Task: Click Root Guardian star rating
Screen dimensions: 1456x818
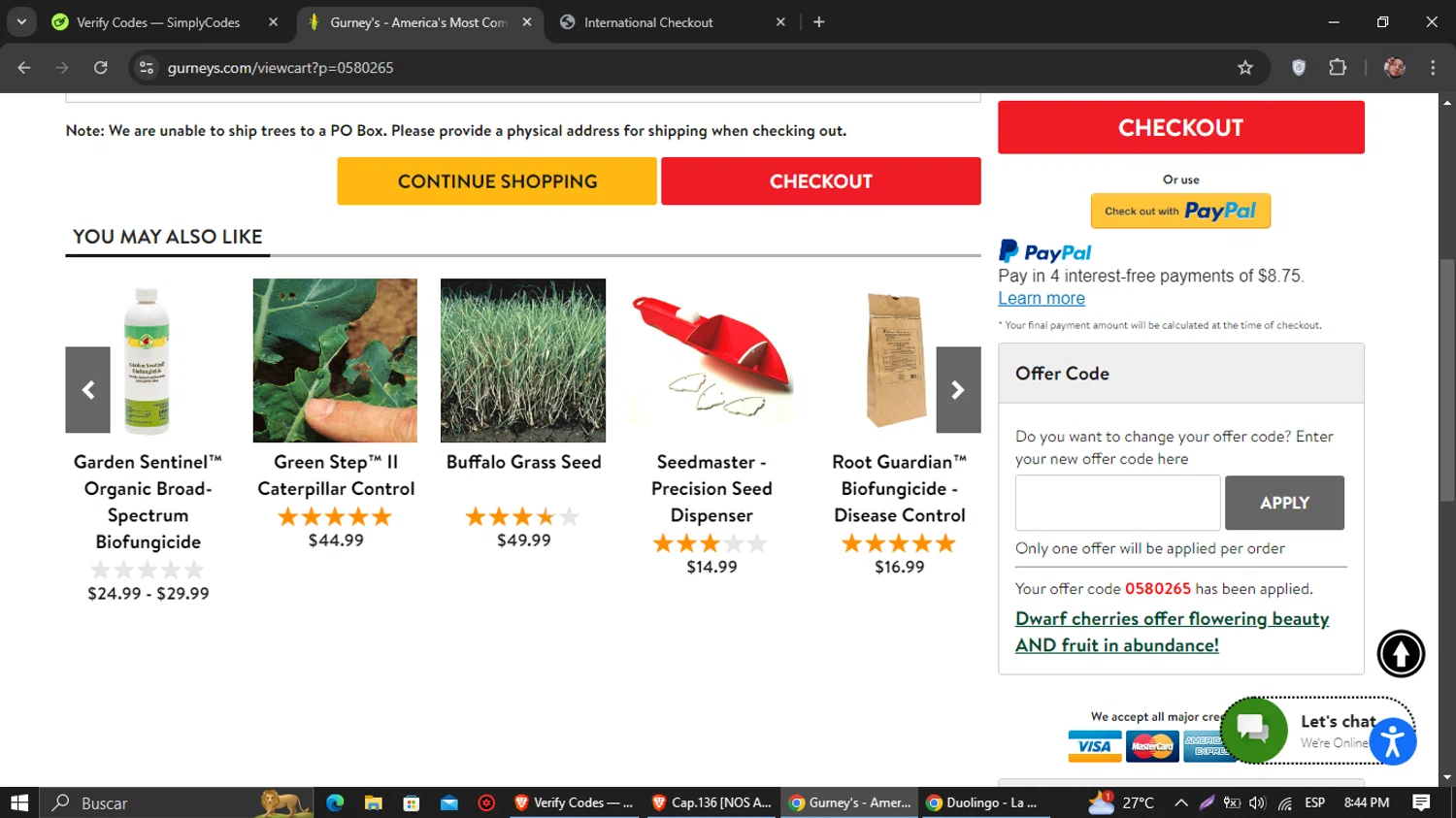Action: coord(899,543)
